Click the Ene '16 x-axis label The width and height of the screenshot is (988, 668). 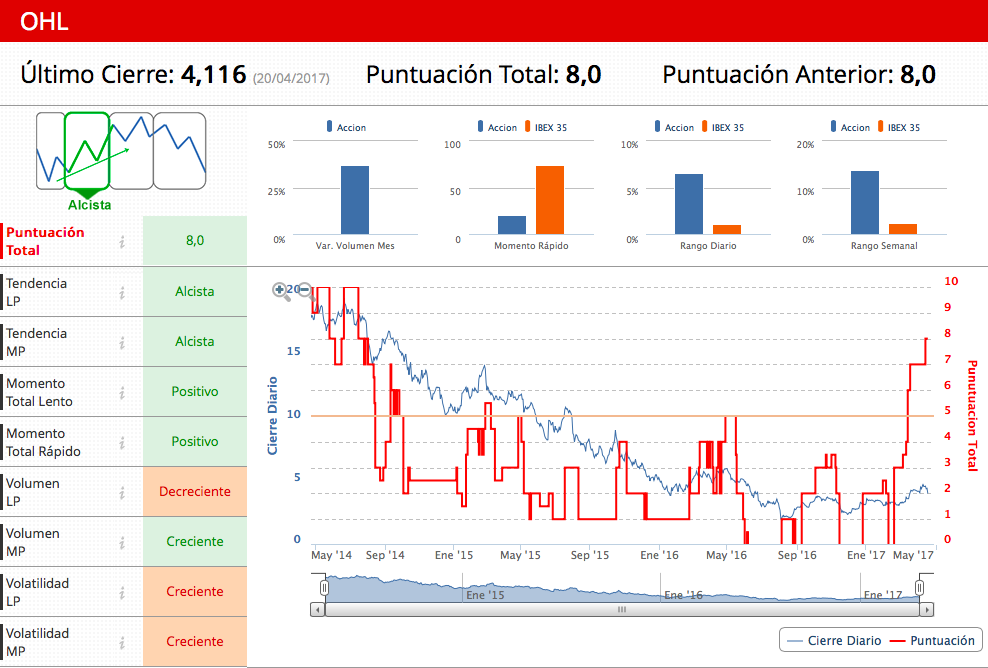[x=660, y=555]
